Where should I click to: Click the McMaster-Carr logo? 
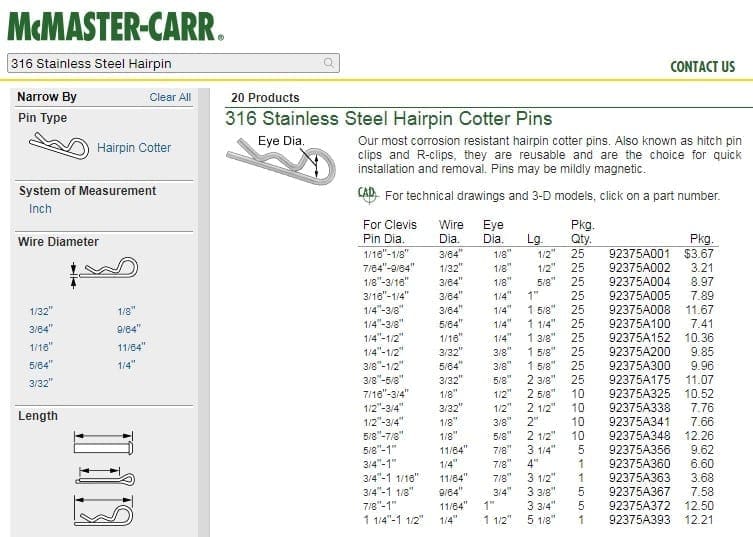(x=115, y=26)
